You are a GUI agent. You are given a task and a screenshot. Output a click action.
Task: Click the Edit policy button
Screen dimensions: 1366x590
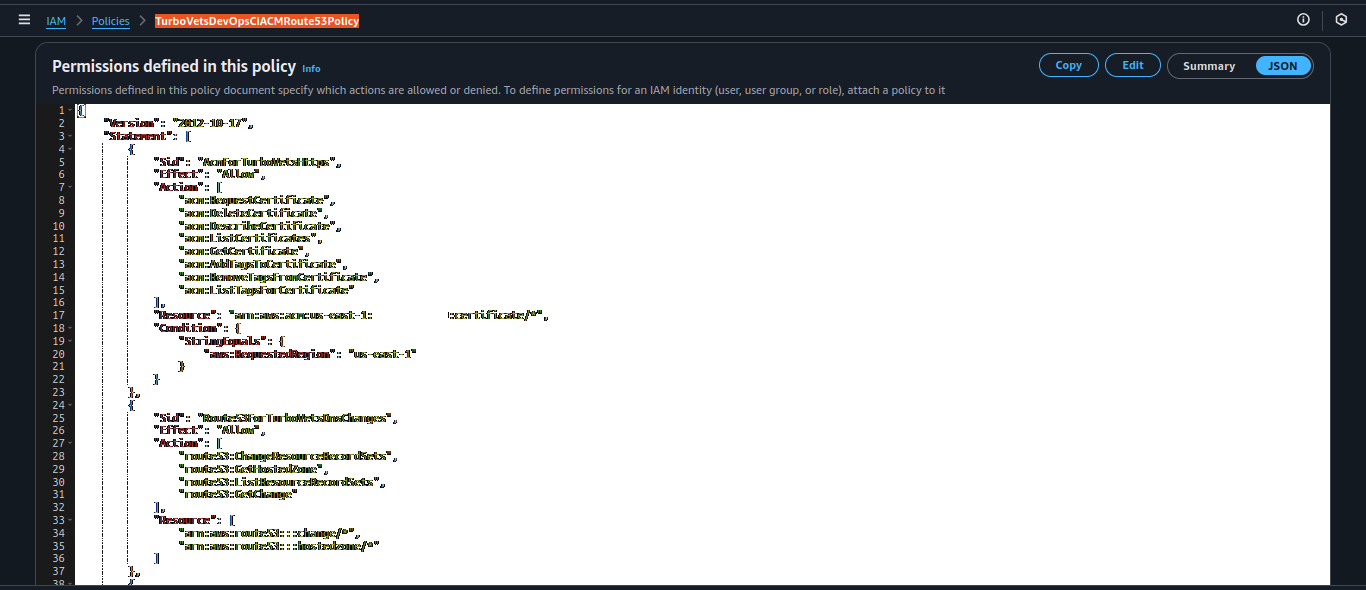pyautogui.click(x=1132, y=65)
